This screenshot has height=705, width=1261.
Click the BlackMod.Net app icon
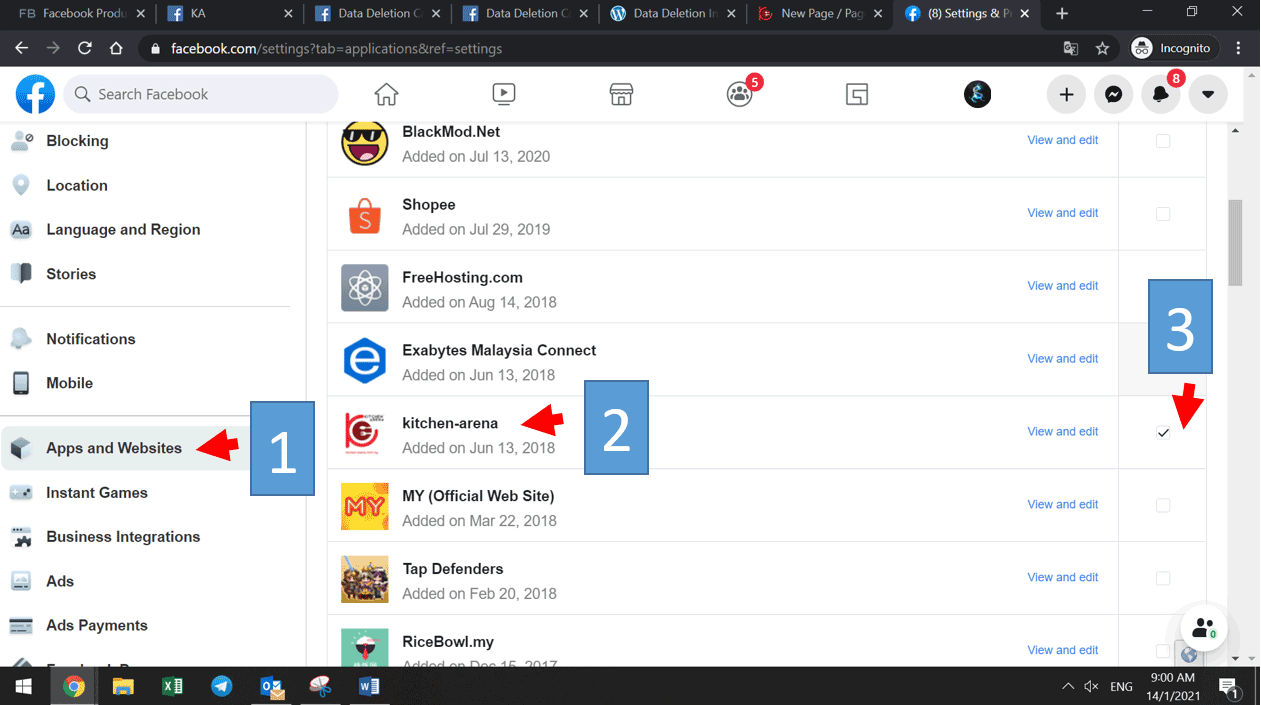tap(364, 142)
